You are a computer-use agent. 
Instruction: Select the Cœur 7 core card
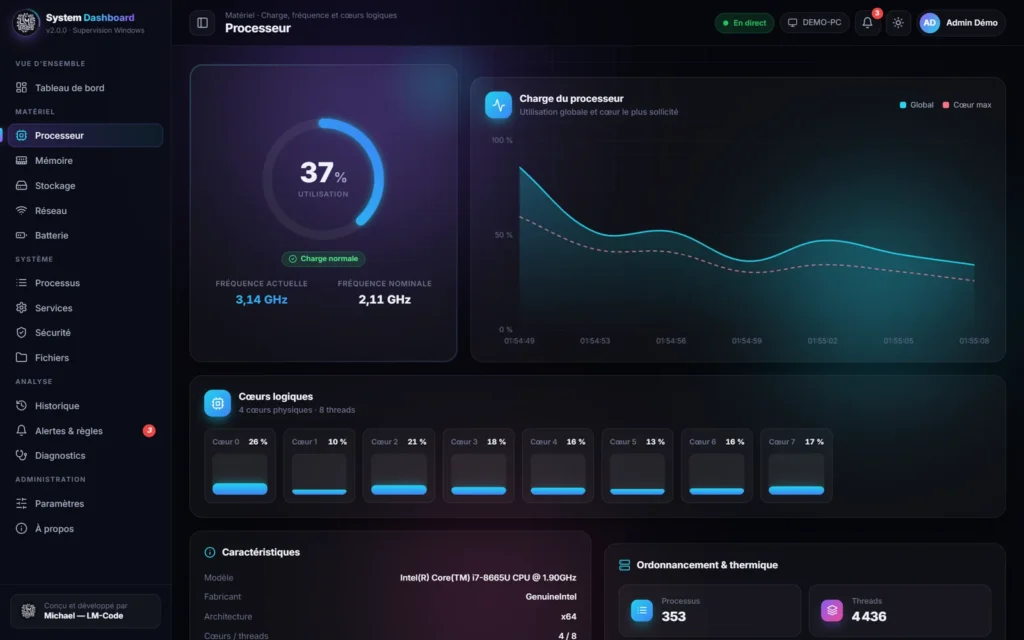796,466
